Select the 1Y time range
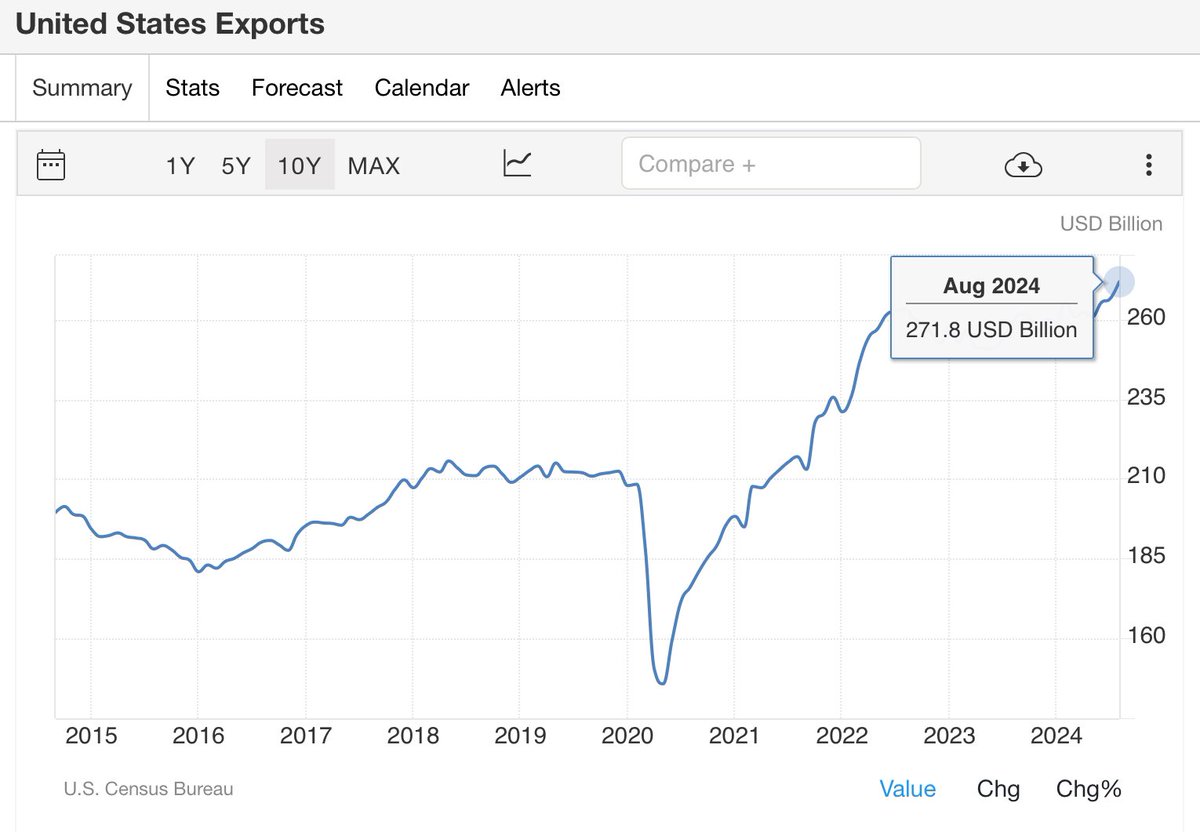Screen dimensions: 1200x832 180,166
